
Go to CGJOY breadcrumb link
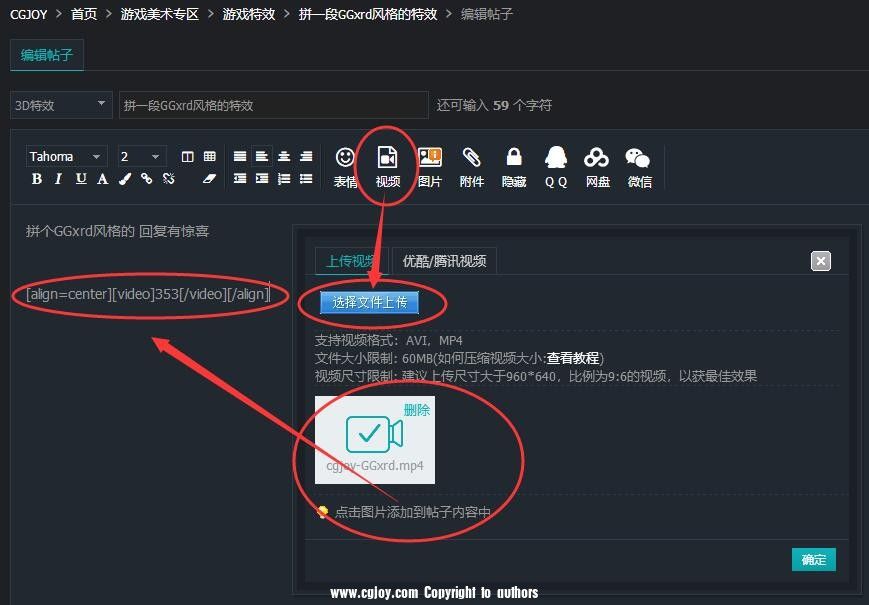pos(29,14)
